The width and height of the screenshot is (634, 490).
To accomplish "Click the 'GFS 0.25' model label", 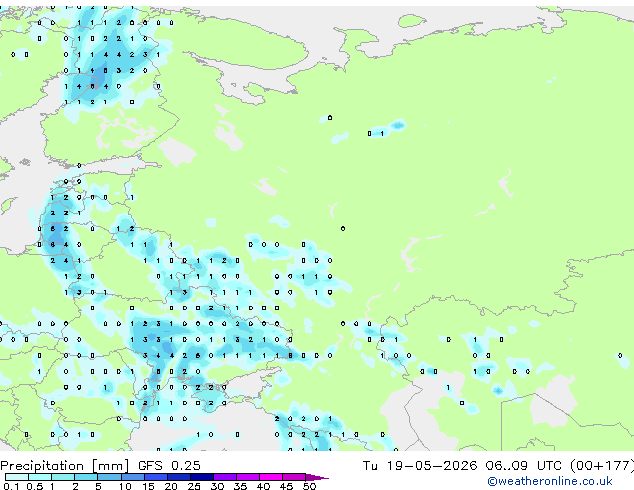I will click(x=169, y=466).
